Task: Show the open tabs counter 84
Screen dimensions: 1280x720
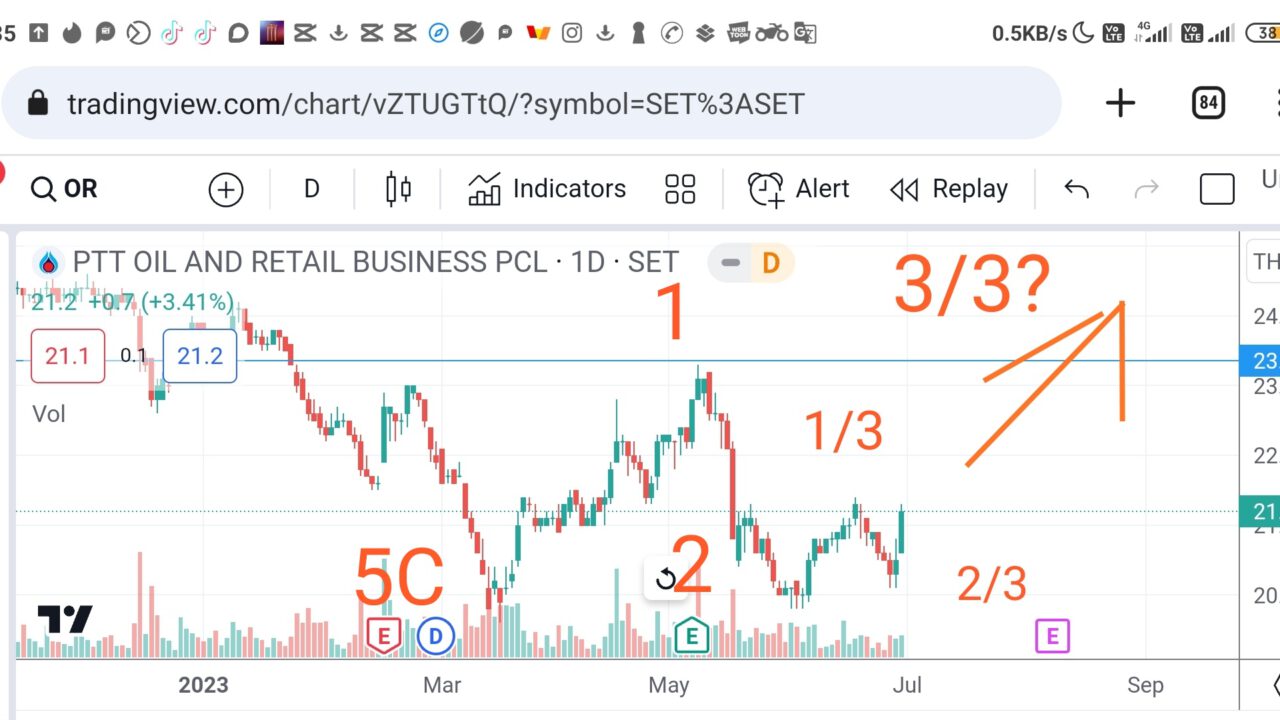Action: pyautogui.click(x=1209, y=103)
